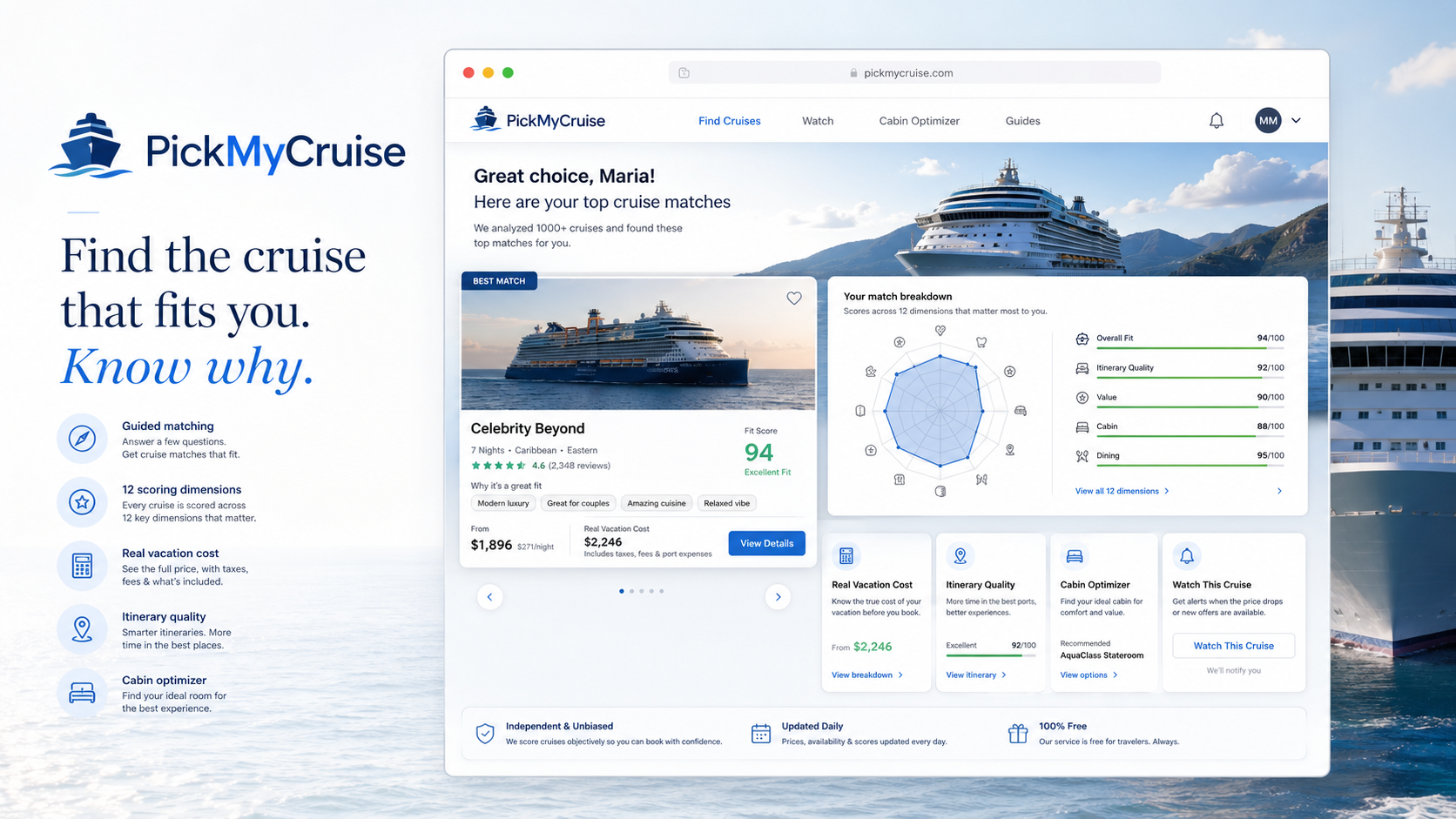Click the Value 90/100 progress bar
Screen dimensions: 1456x819
(1190, 406)
